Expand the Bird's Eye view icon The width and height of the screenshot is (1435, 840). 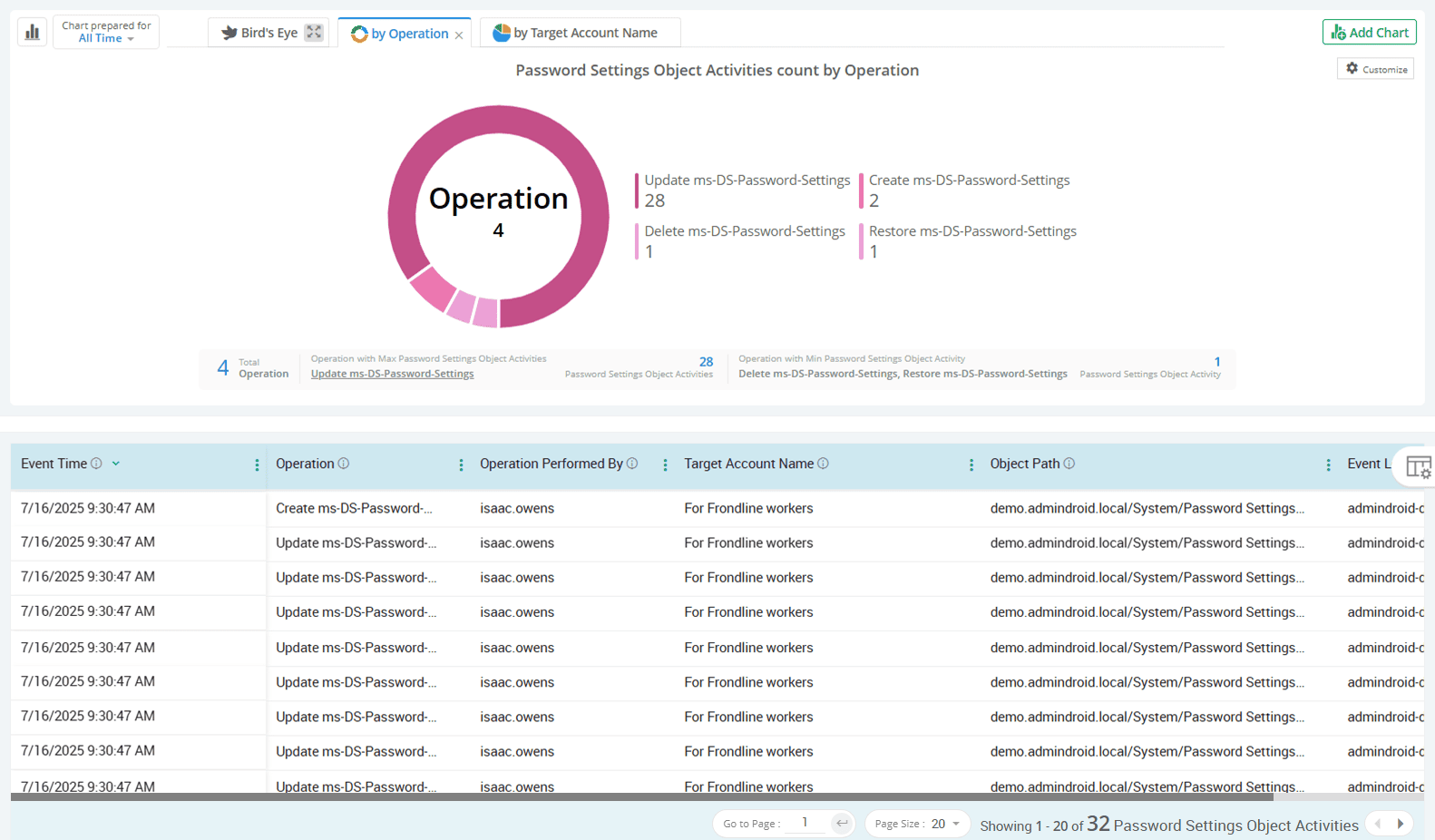314,33
